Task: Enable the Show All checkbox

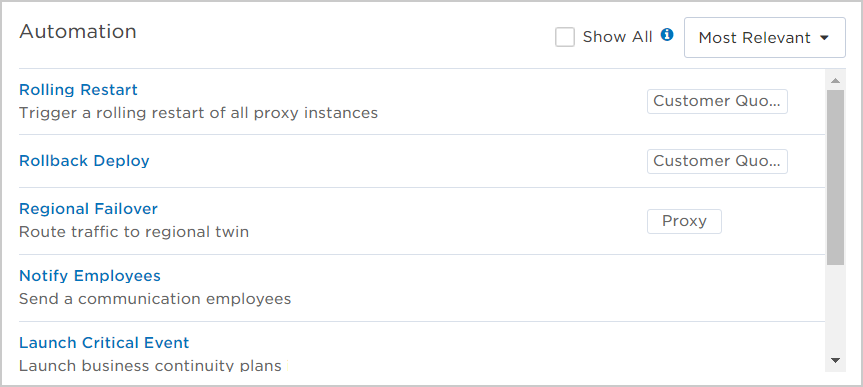Action: point(565,37)
